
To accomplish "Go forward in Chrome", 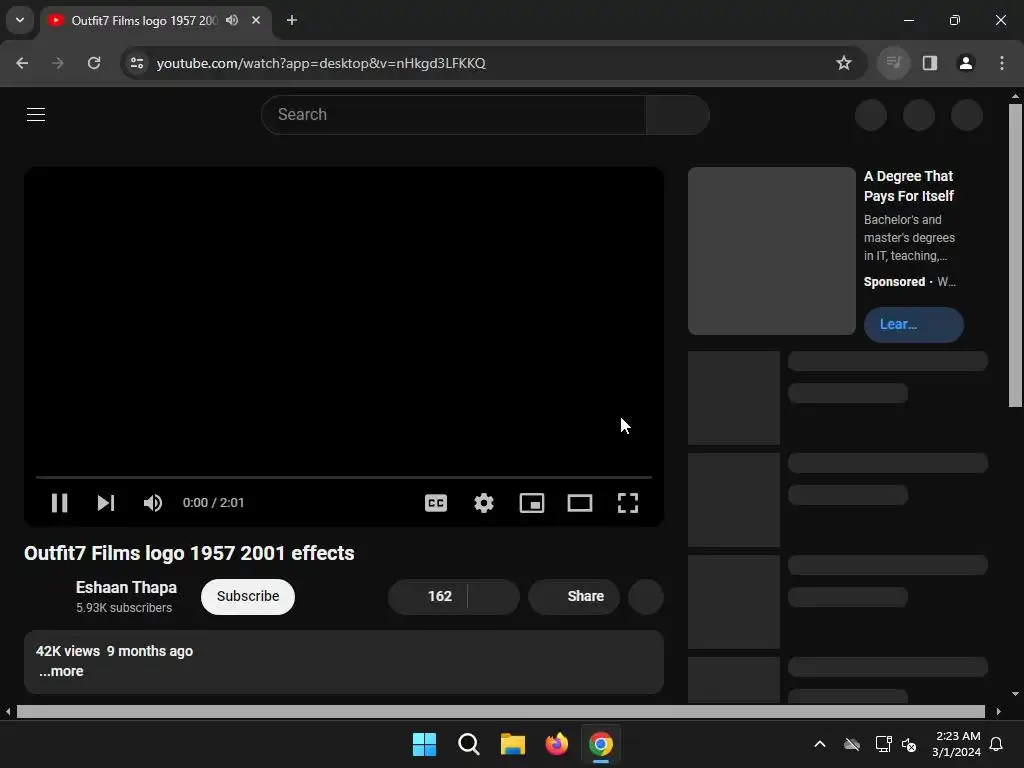I will [x=58, y=63].
